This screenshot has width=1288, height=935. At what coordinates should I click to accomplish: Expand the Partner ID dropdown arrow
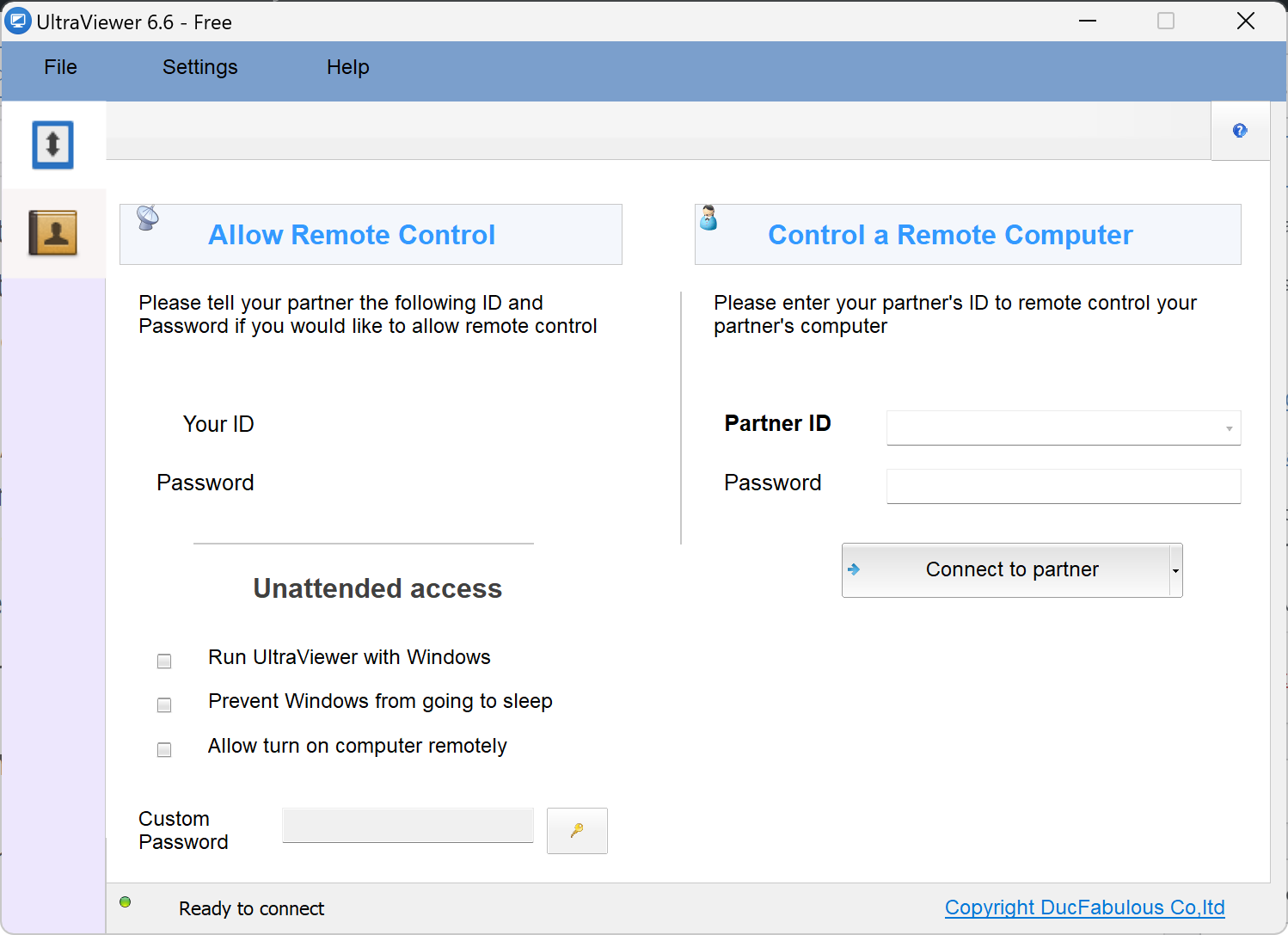coord(1230,428)
